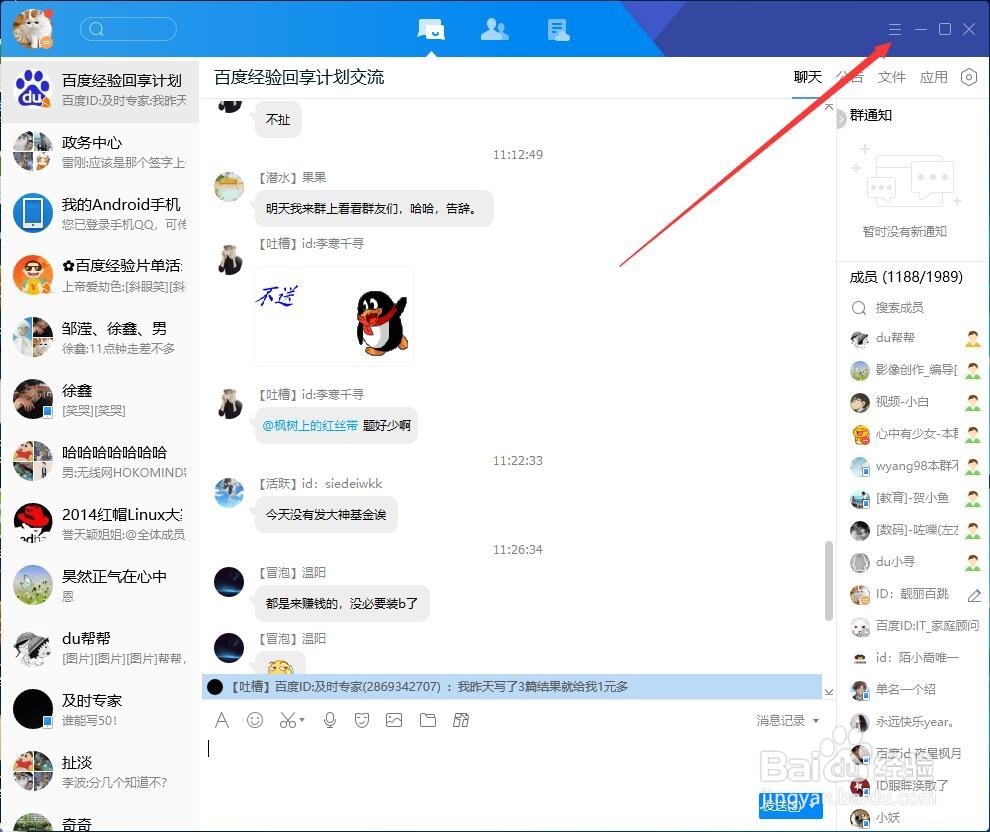This screenshot has height=832, width=990.
Task: Click the chat history vertical scrollbar thumb
Action: pos(828,581)
